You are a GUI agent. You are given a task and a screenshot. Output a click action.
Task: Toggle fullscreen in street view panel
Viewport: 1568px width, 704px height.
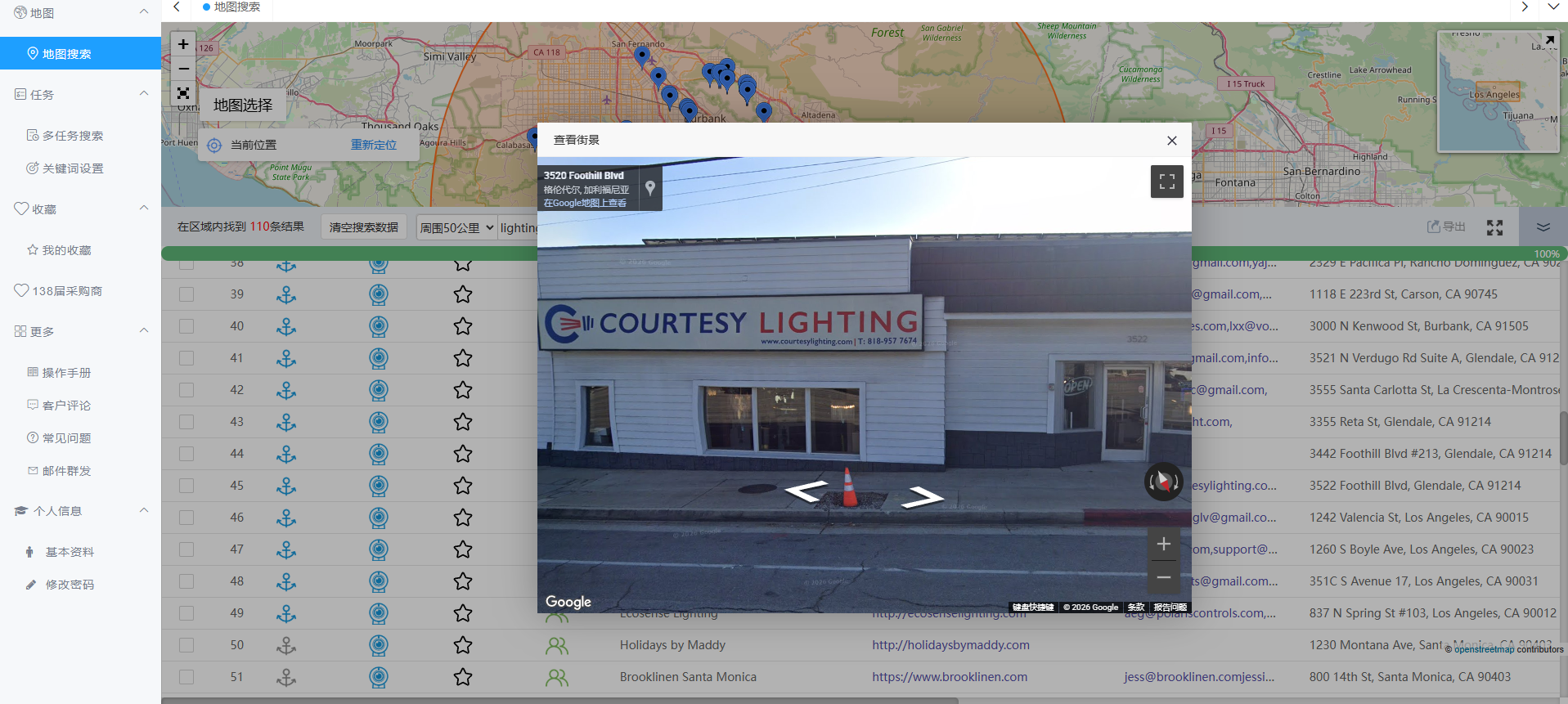click(1166, 182)
